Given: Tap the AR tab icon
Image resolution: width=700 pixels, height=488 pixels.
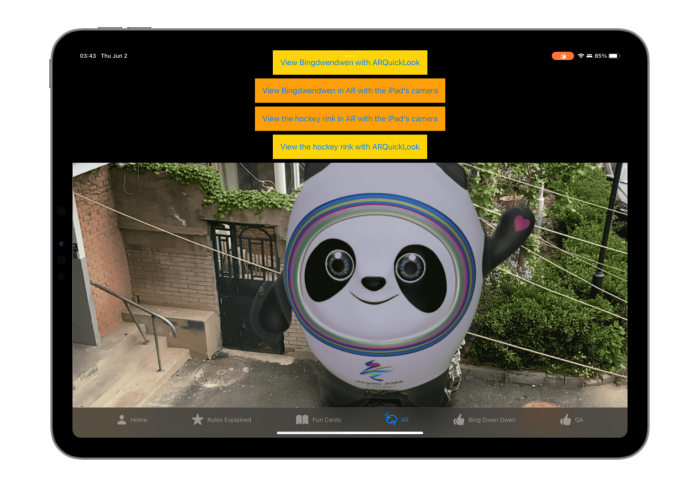Looking at the screenshot, I should (391, 419).
